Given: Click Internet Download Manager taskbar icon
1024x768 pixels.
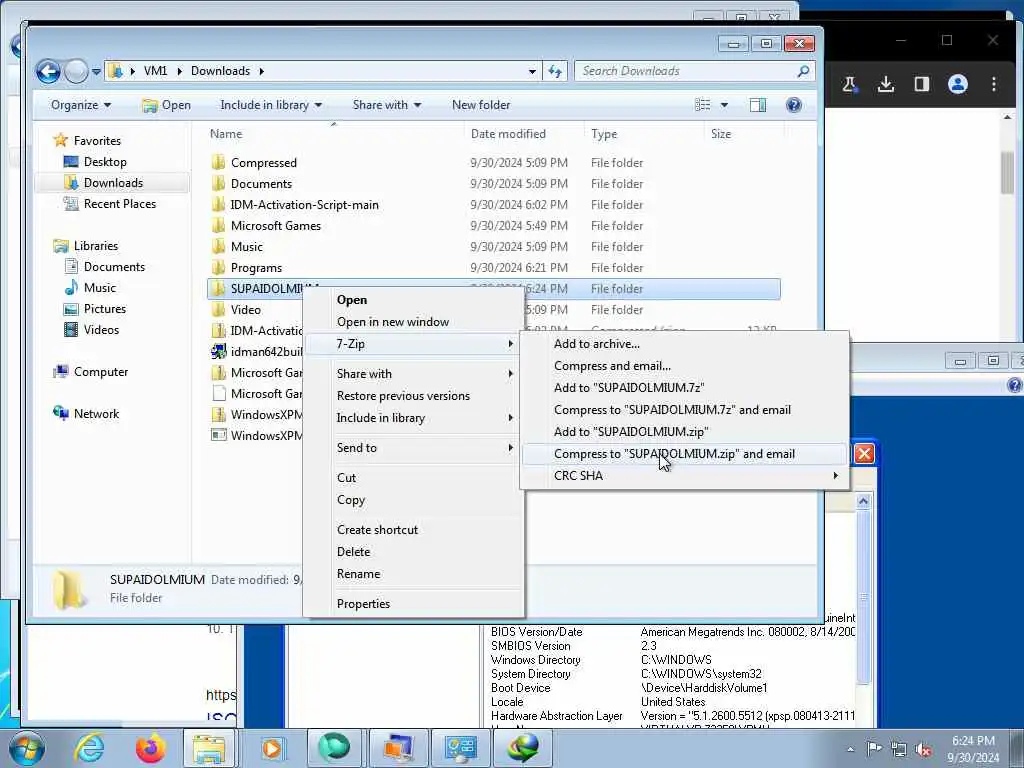Looking at the screenshot, I should point(524,748).
